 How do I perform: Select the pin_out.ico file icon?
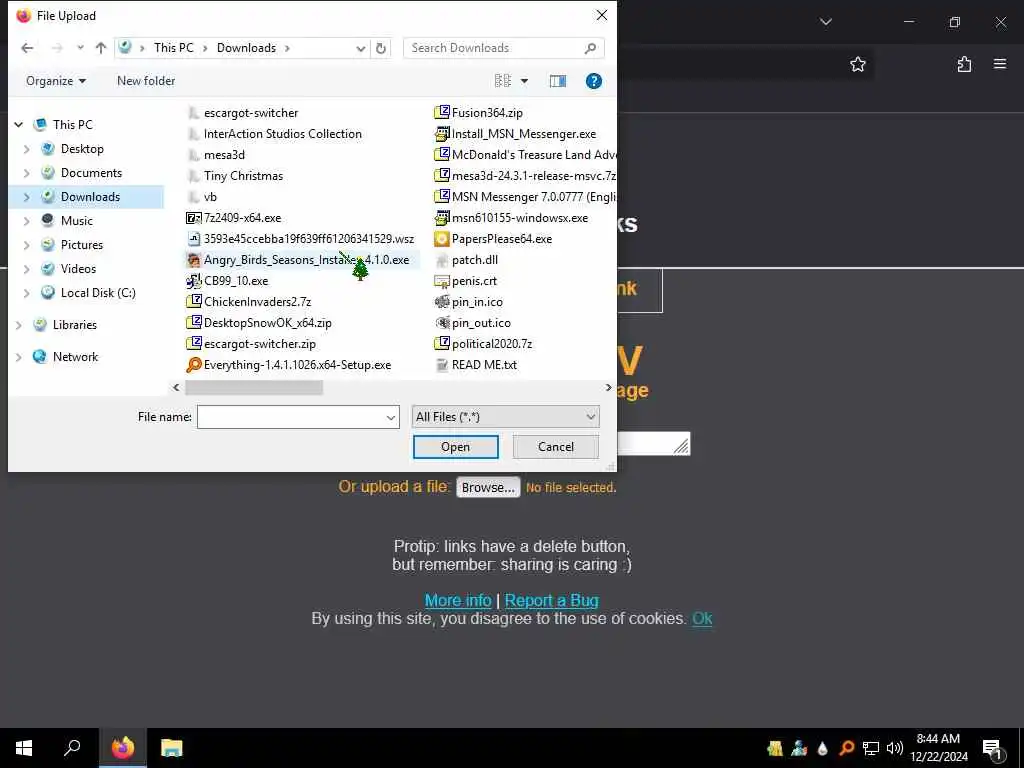442,323
